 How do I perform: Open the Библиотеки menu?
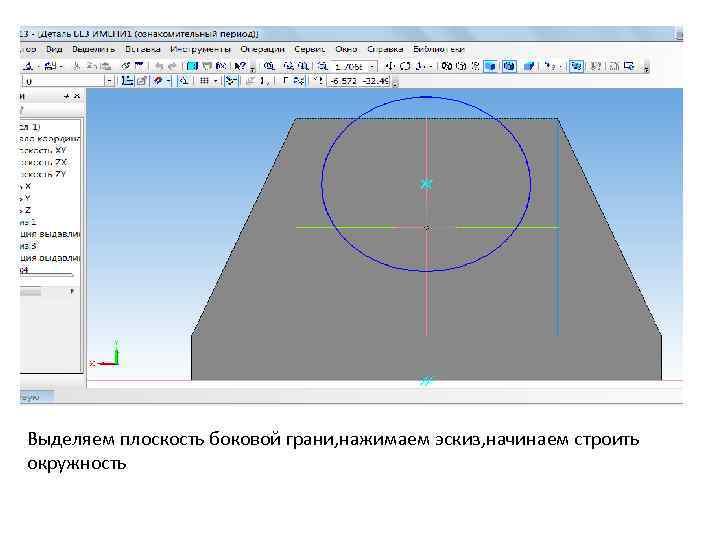tap(439, 49)
